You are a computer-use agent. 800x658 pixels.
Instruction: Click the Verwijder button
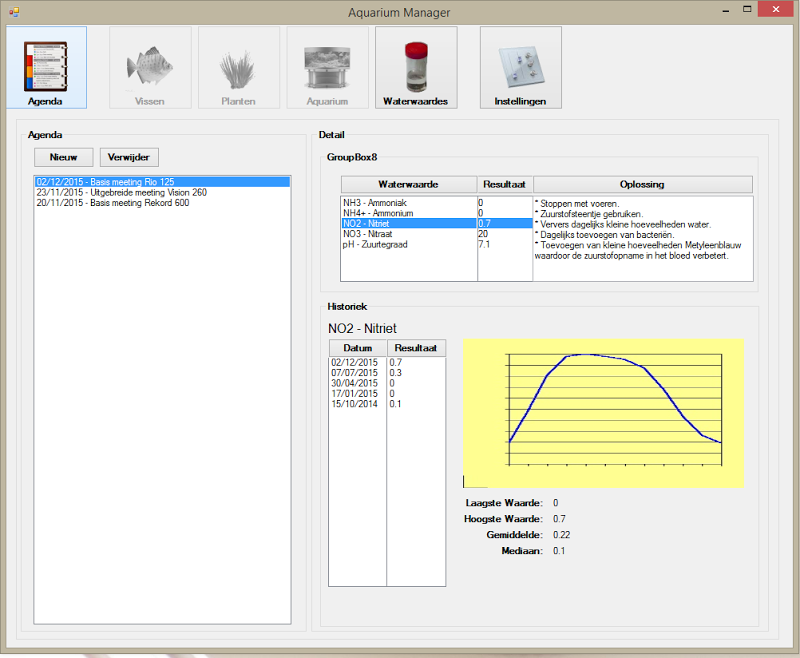click(128, 157)
